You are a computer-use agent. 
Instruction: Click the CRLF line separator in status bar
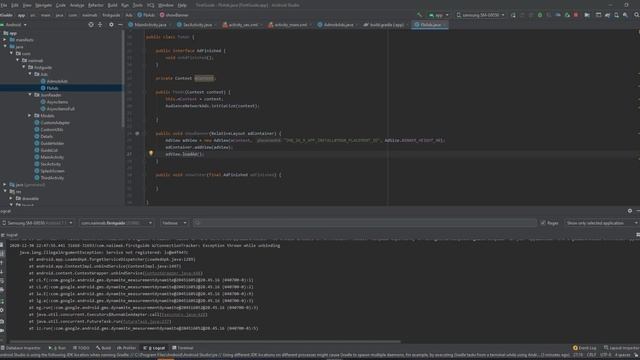pos(591,355)
